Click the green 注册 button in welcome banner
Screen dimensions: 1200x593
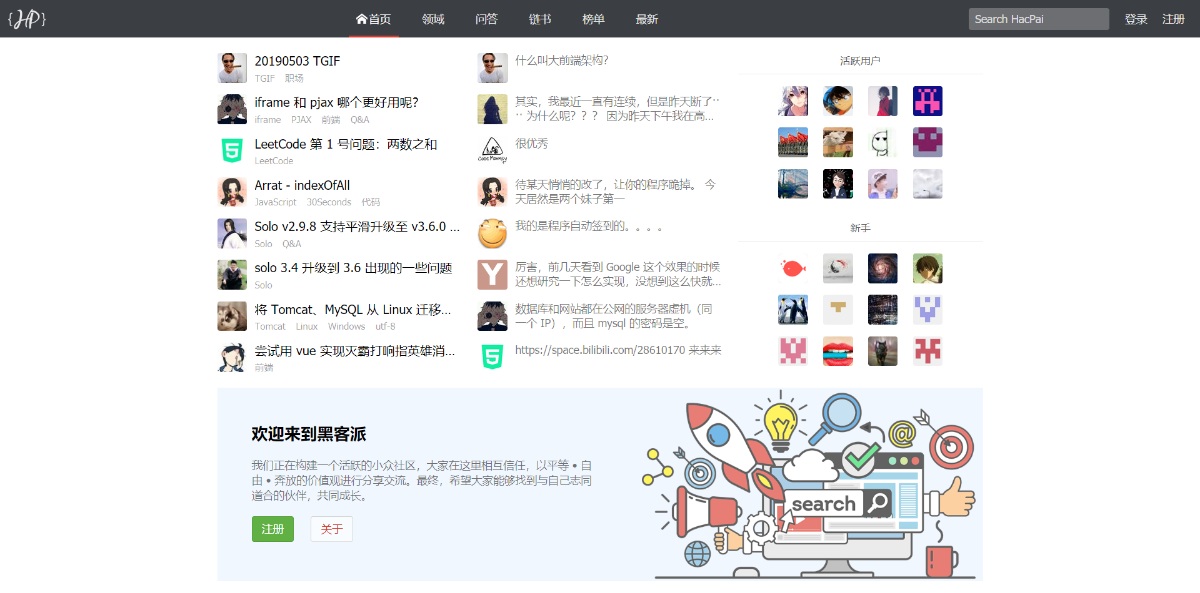[x=273, y=529]
